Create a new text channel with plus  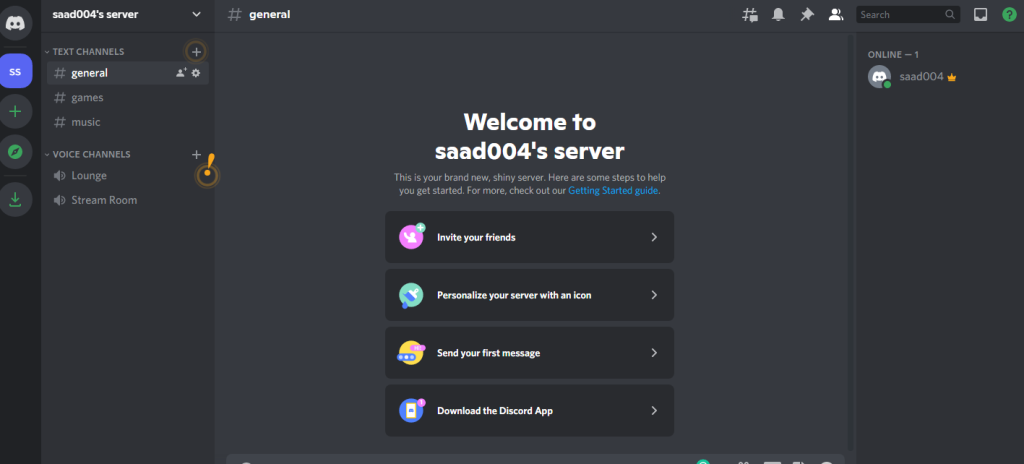tap(196, 51)
